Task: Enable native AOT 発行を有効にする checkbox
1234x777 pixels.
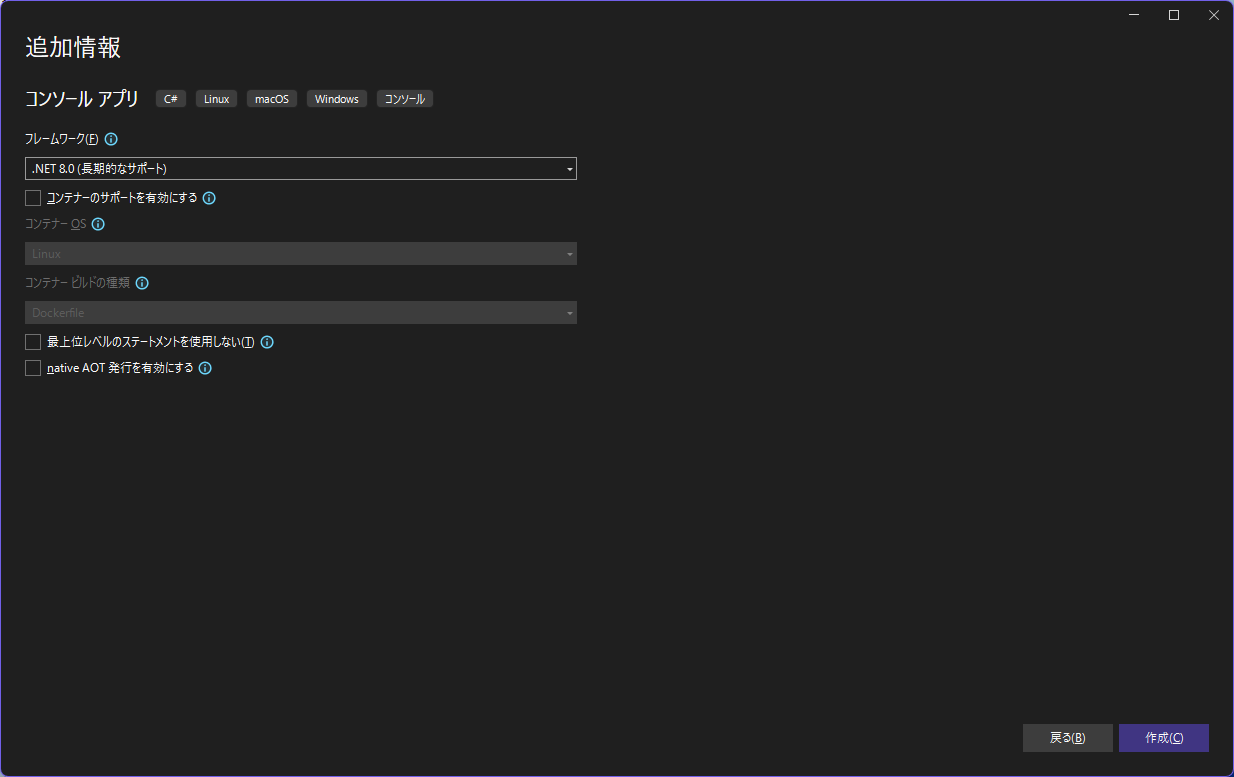Action: point(32,368)
